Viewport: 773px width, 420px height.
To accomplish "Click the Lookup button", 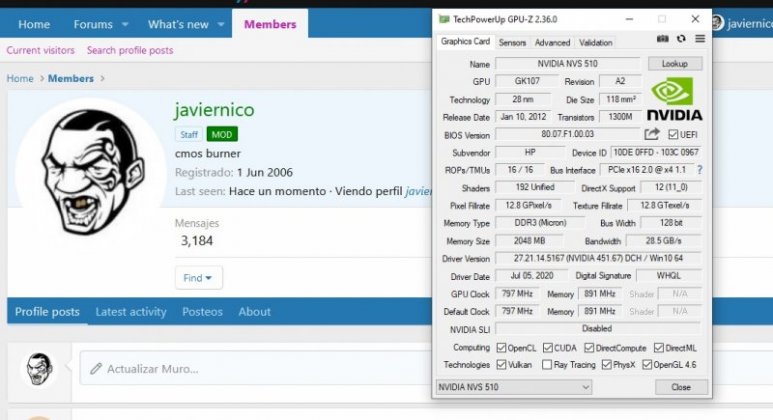I will (x=674, y=64).
